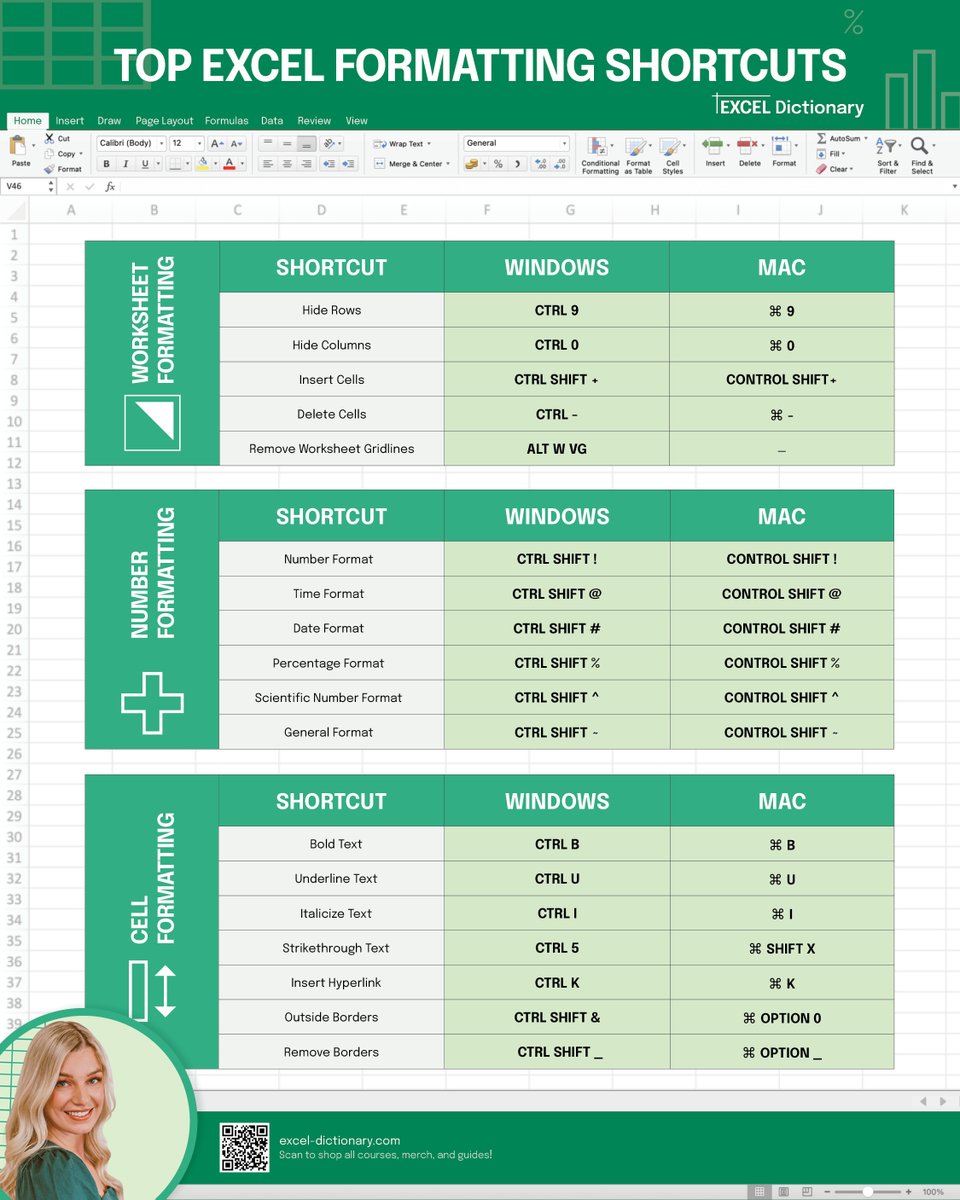Viewport: 960px width, 1200px height.
Task: Click the zoom in plus button
Action: (908, 1192)
